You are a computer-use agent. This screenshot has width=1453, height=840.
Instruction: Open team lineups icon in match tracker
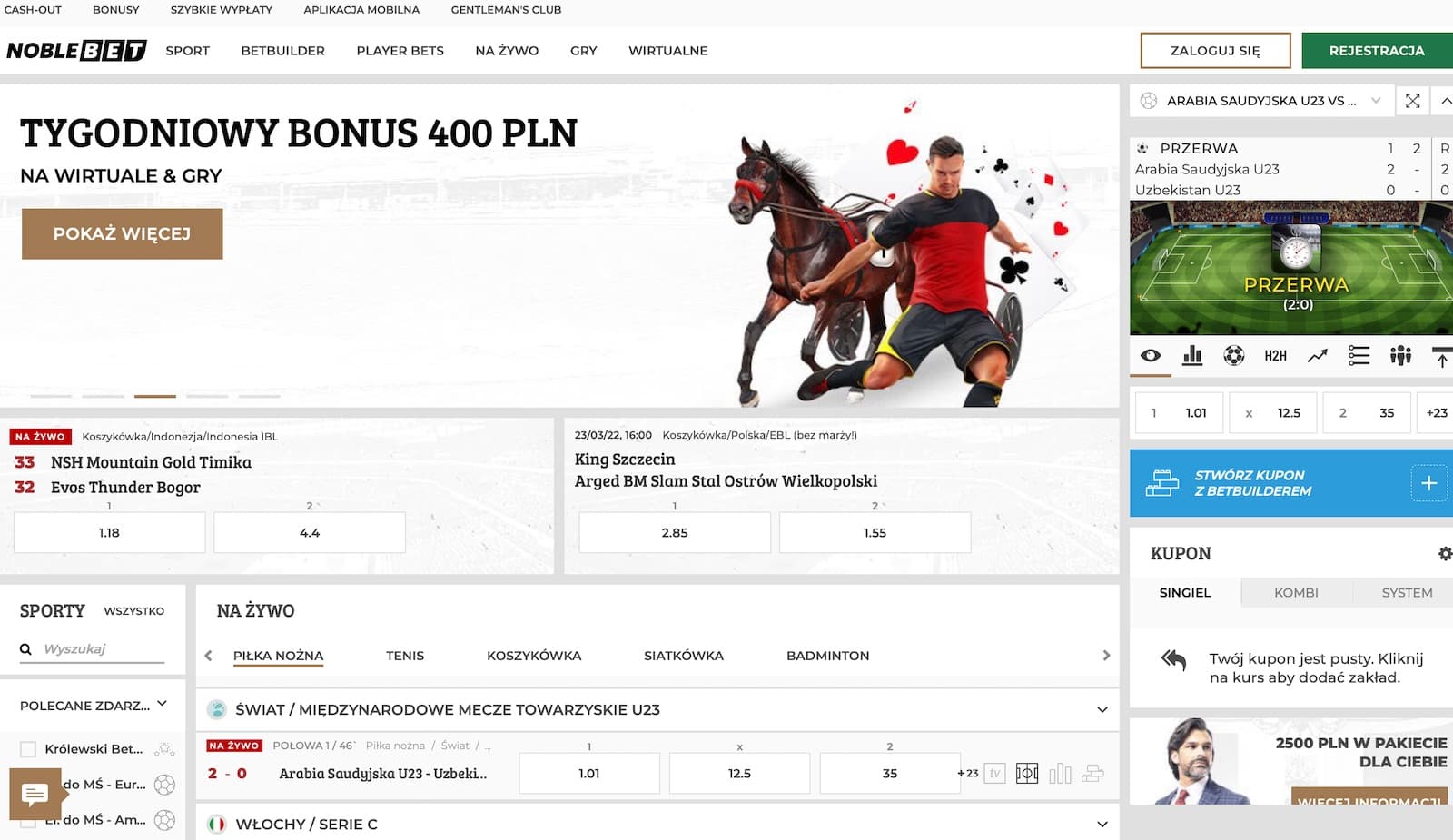pos(1400,356)
